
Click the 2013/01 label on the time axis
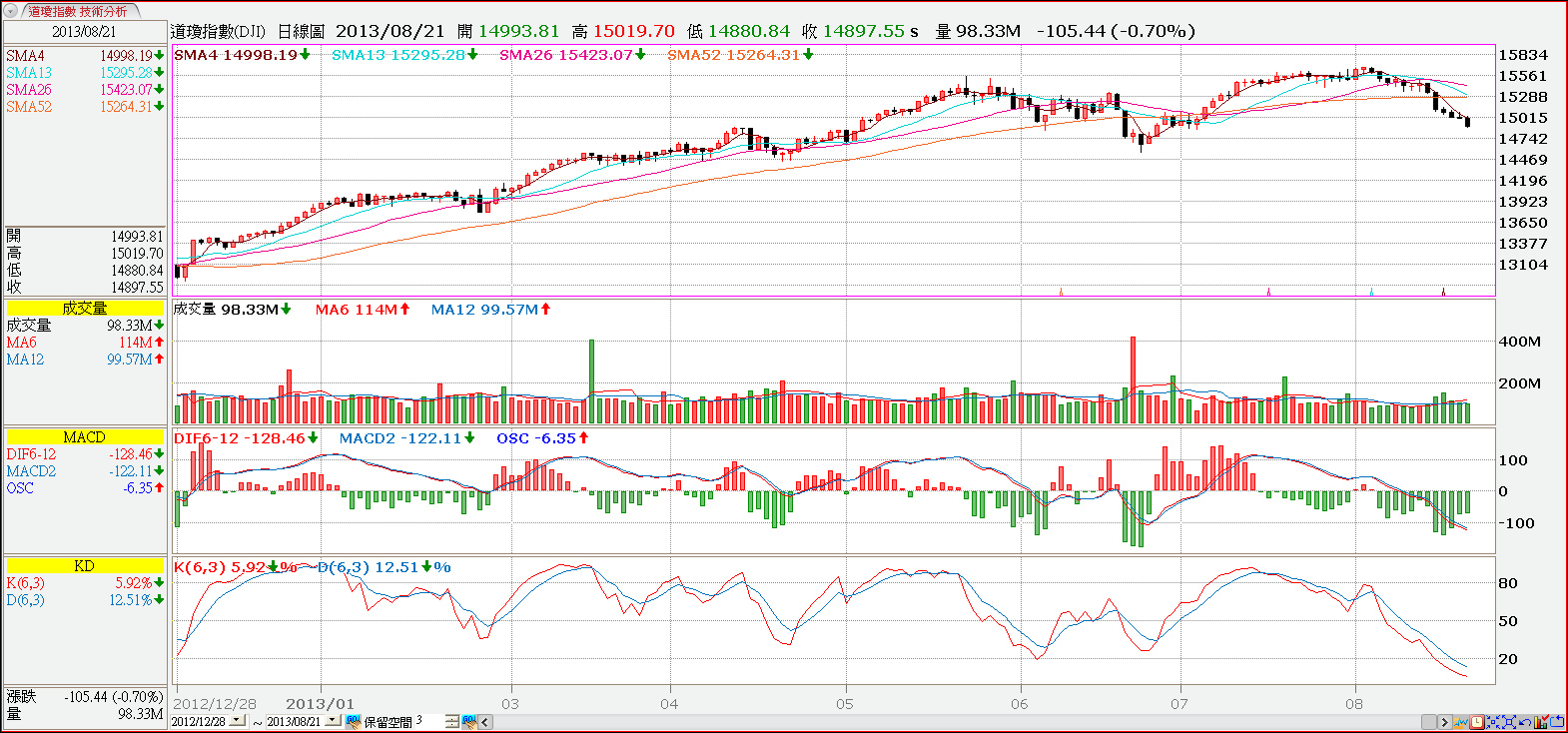coord(320,704)
